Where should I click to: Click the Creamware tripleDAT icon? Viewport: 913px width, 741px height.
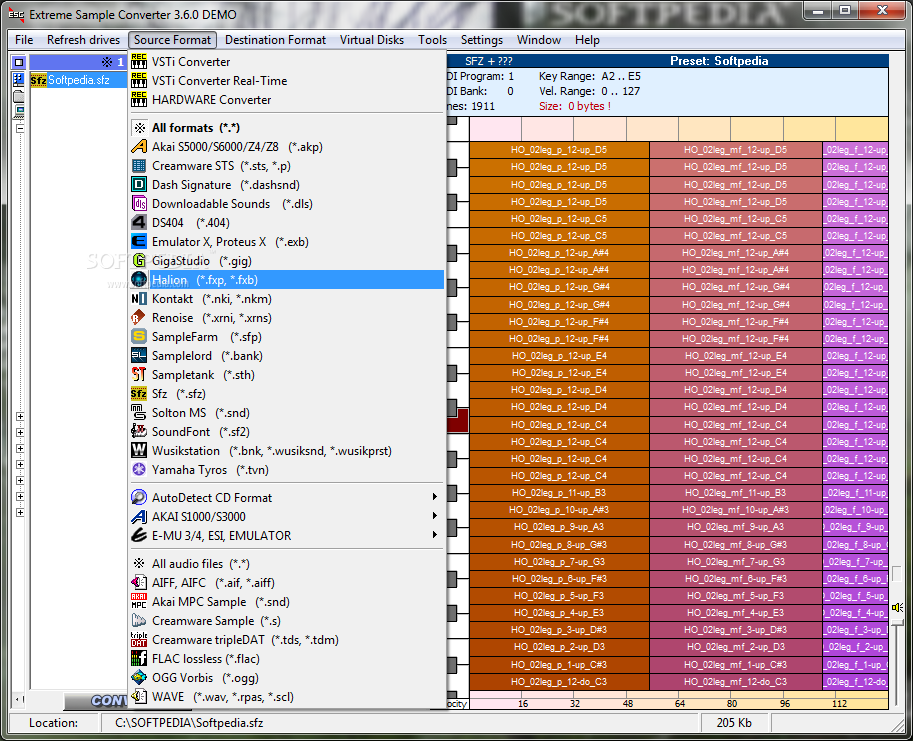click(139, 640)
